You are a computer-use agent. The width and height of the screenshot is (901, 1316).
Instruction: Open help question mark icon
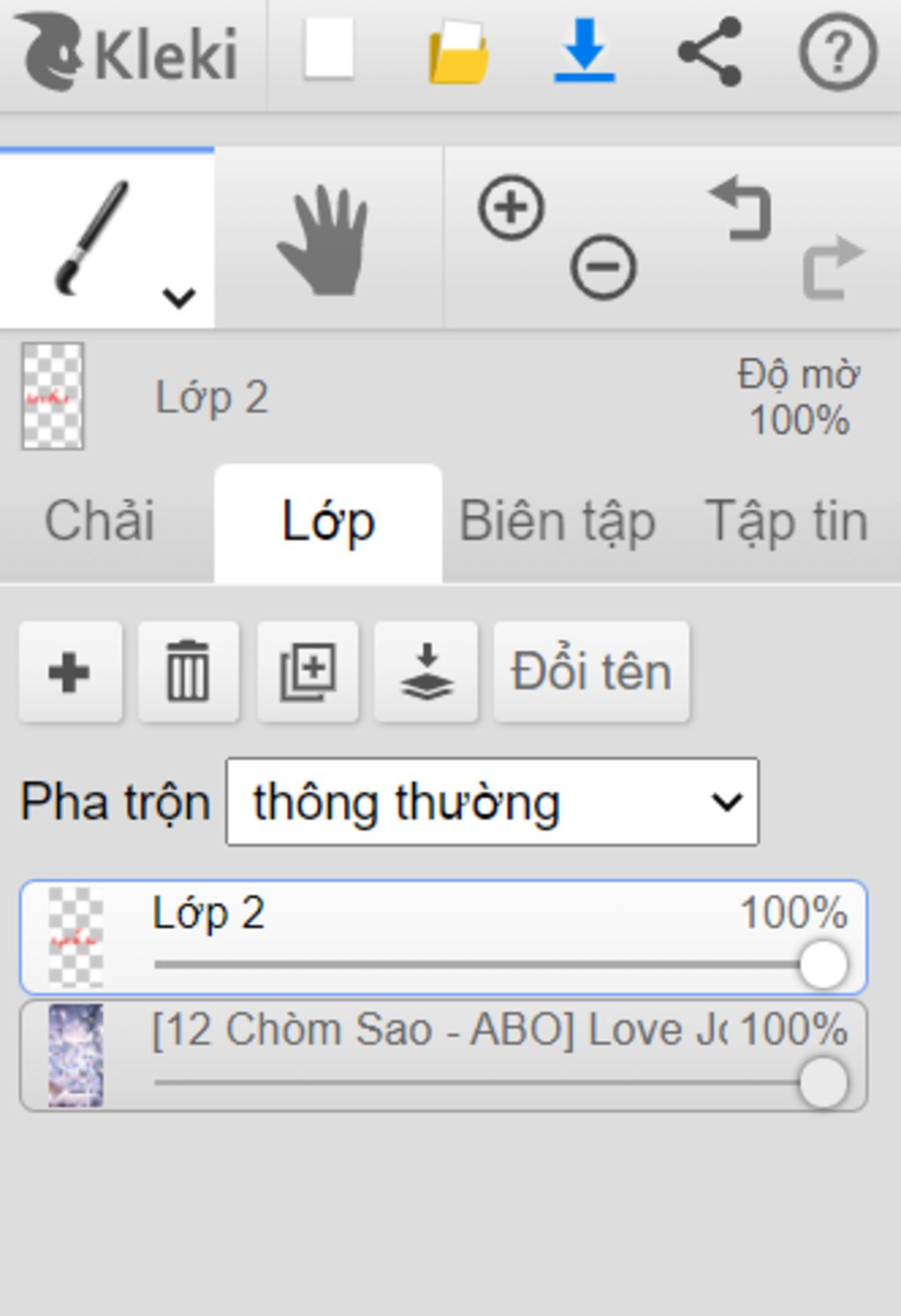tap(838, 52)
